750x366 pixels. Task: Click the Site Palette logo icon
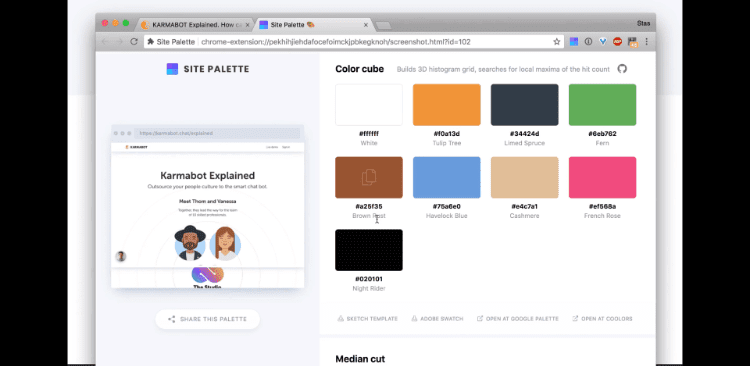tap(172, 69)
